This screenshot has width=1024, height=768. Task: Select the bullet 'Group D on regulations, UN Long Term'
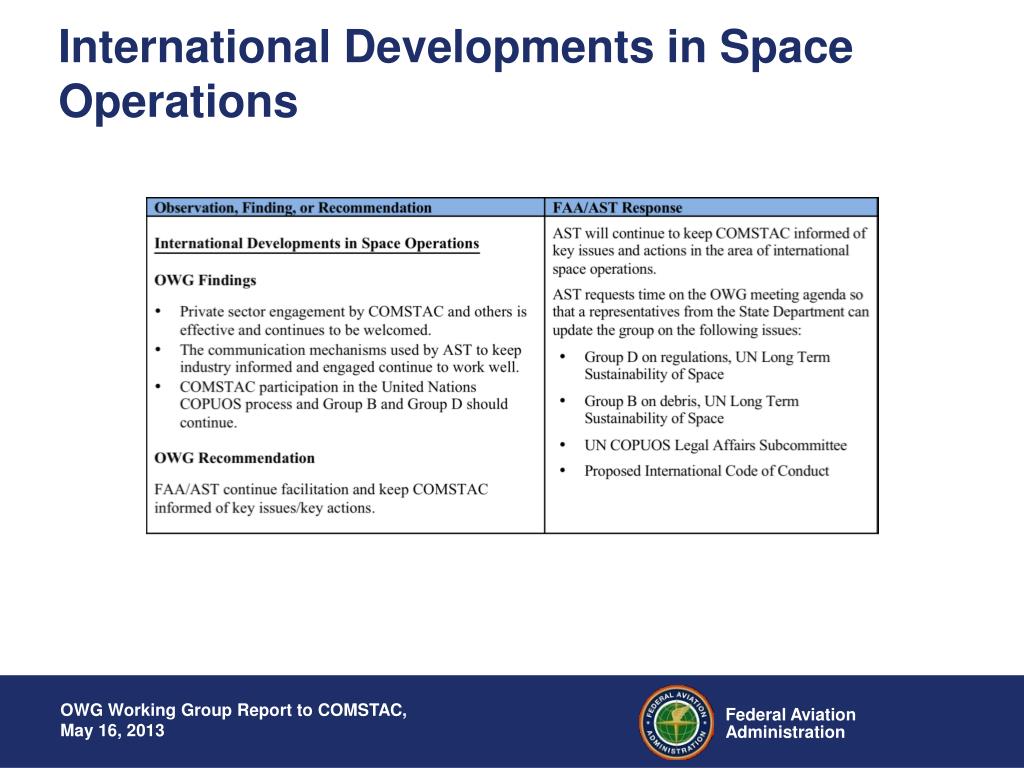(x=707, y=366)
